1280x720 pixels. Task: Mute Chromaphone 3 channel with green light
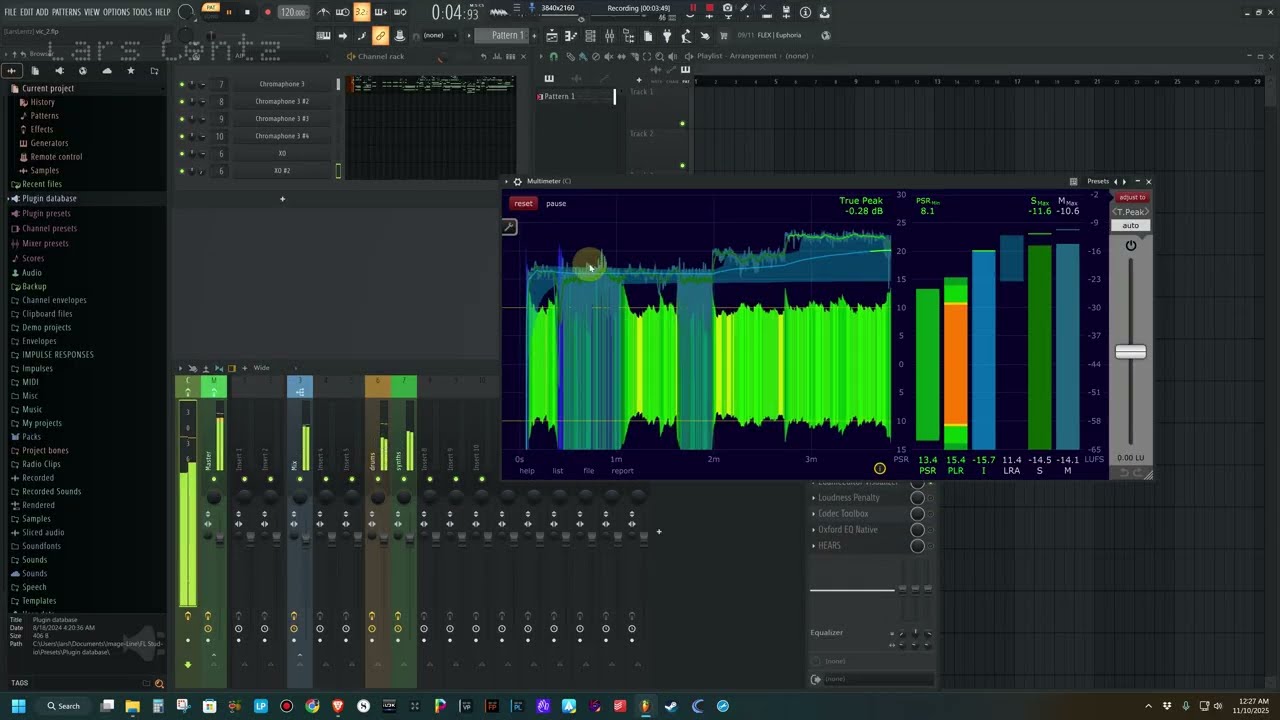[x=181, y=84]
